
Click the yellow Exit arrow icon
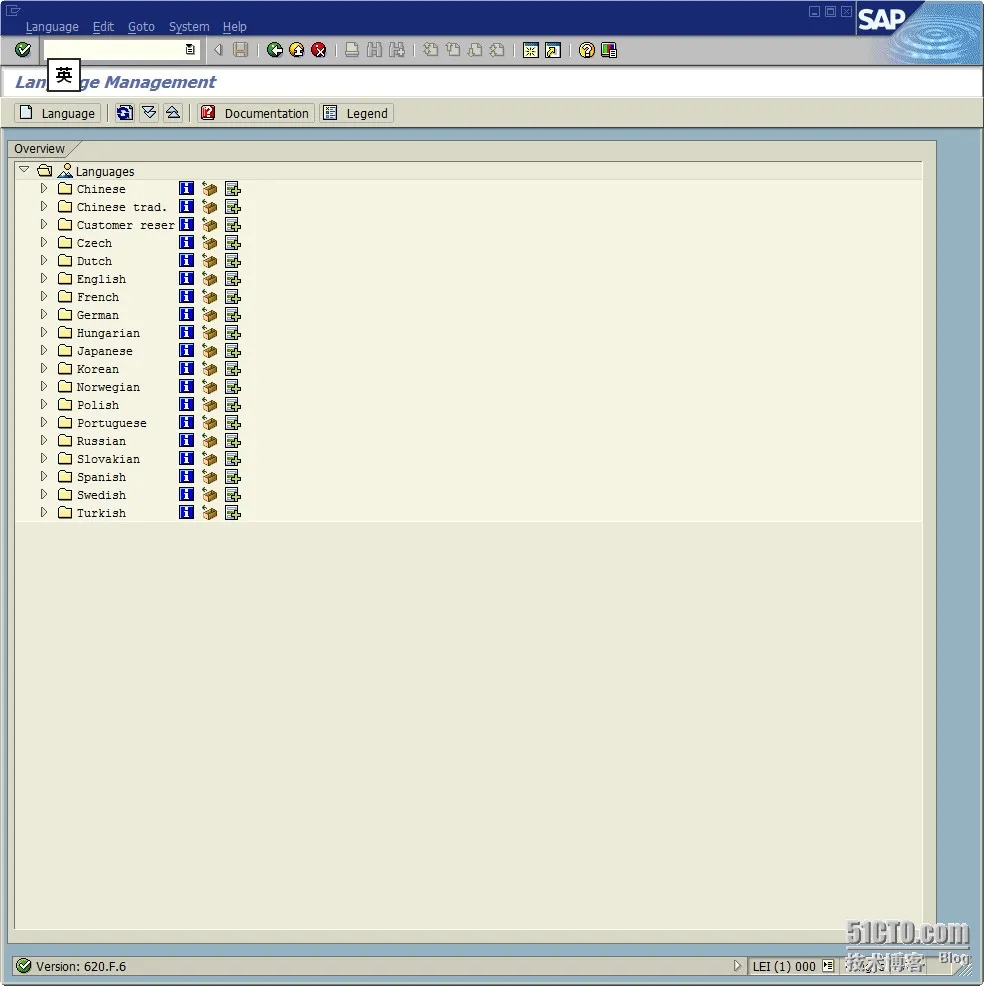click(297, 50)
